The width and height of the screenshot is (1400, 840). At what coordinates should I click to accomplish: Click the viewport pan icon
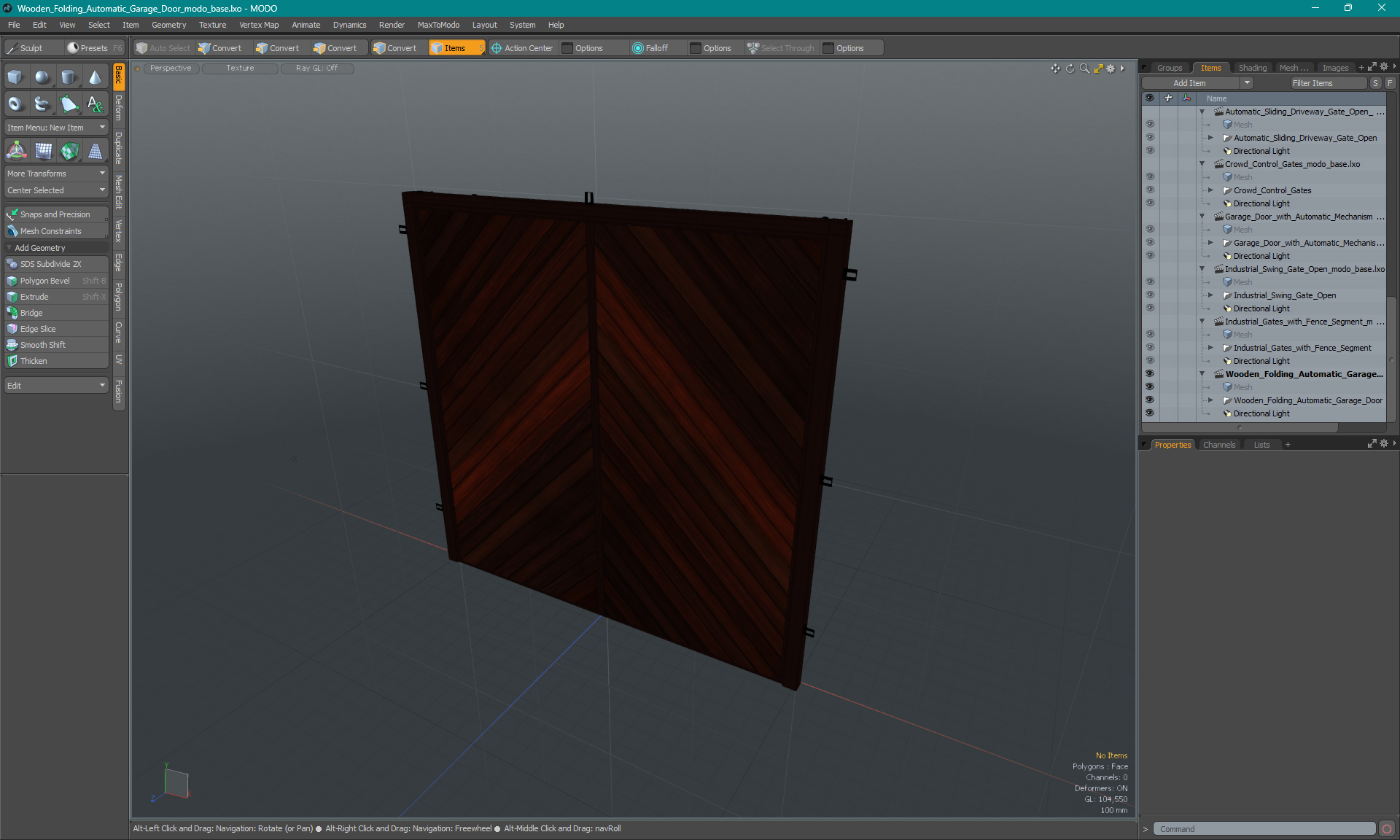(1055, 69)
